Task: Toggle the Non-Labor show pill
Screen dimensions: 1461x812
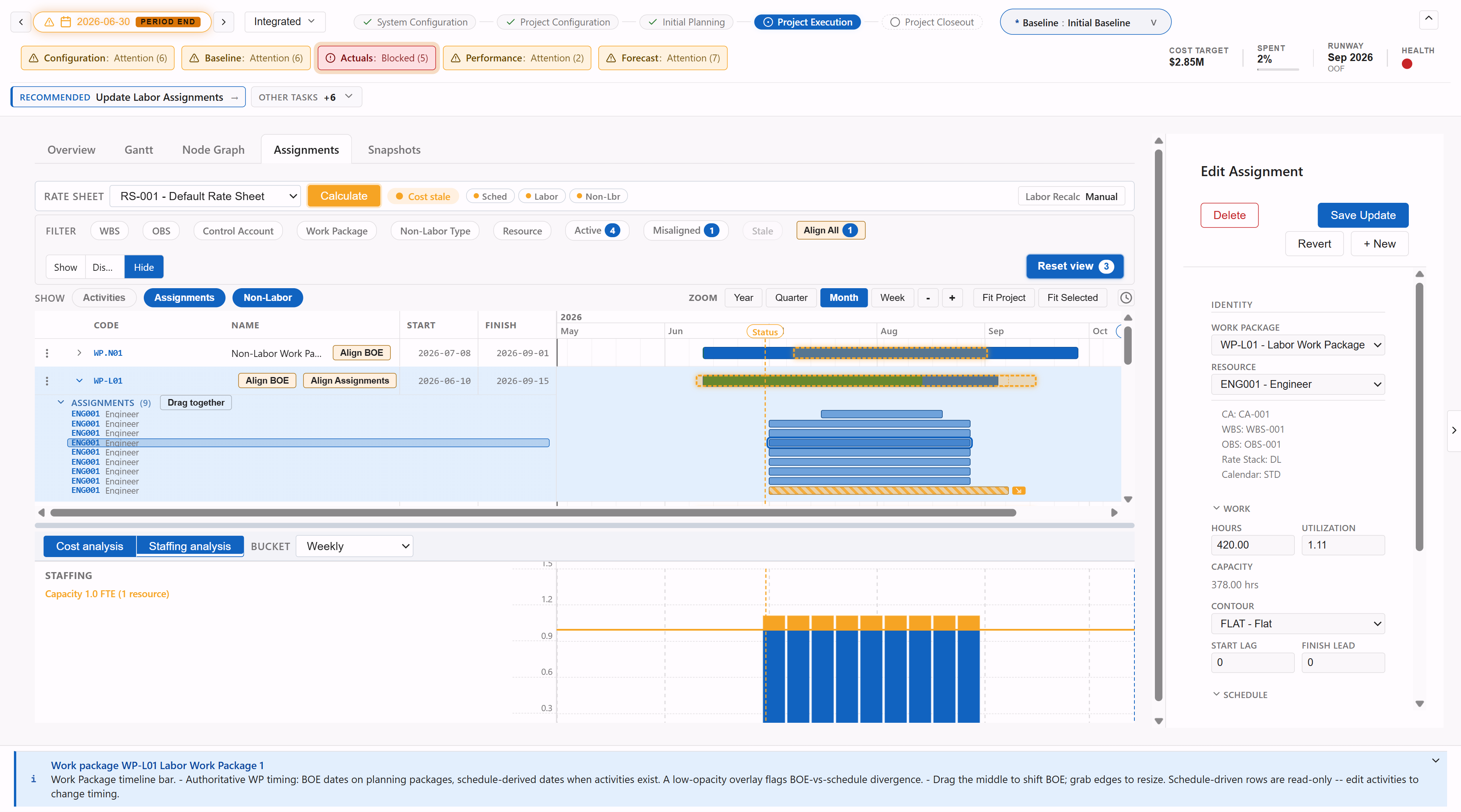Action: point(268,298)
